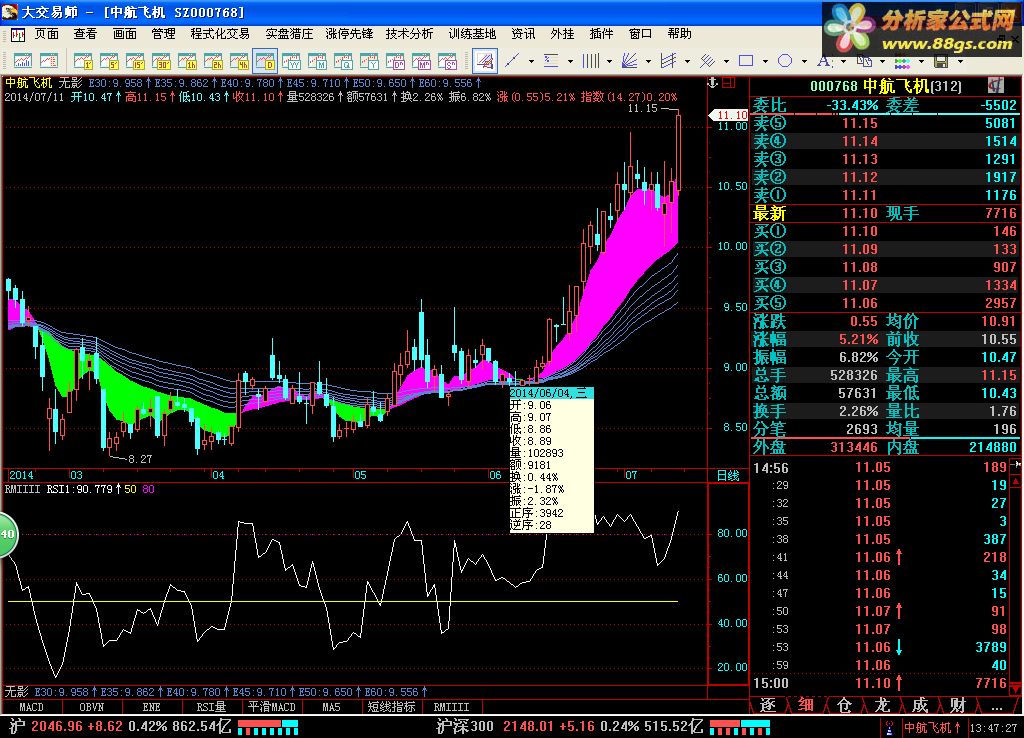
Task: Click the signal tower status icon
Action: click(x=889, y=727)
